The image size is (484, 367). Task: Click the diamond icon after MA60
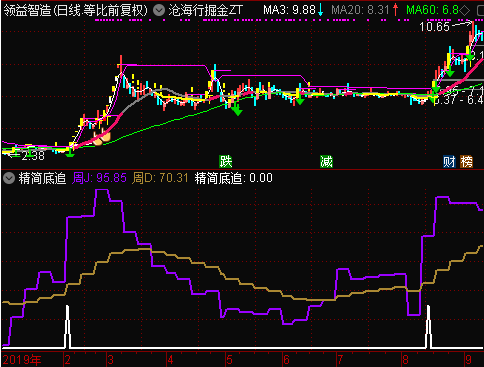pos(465,11)
